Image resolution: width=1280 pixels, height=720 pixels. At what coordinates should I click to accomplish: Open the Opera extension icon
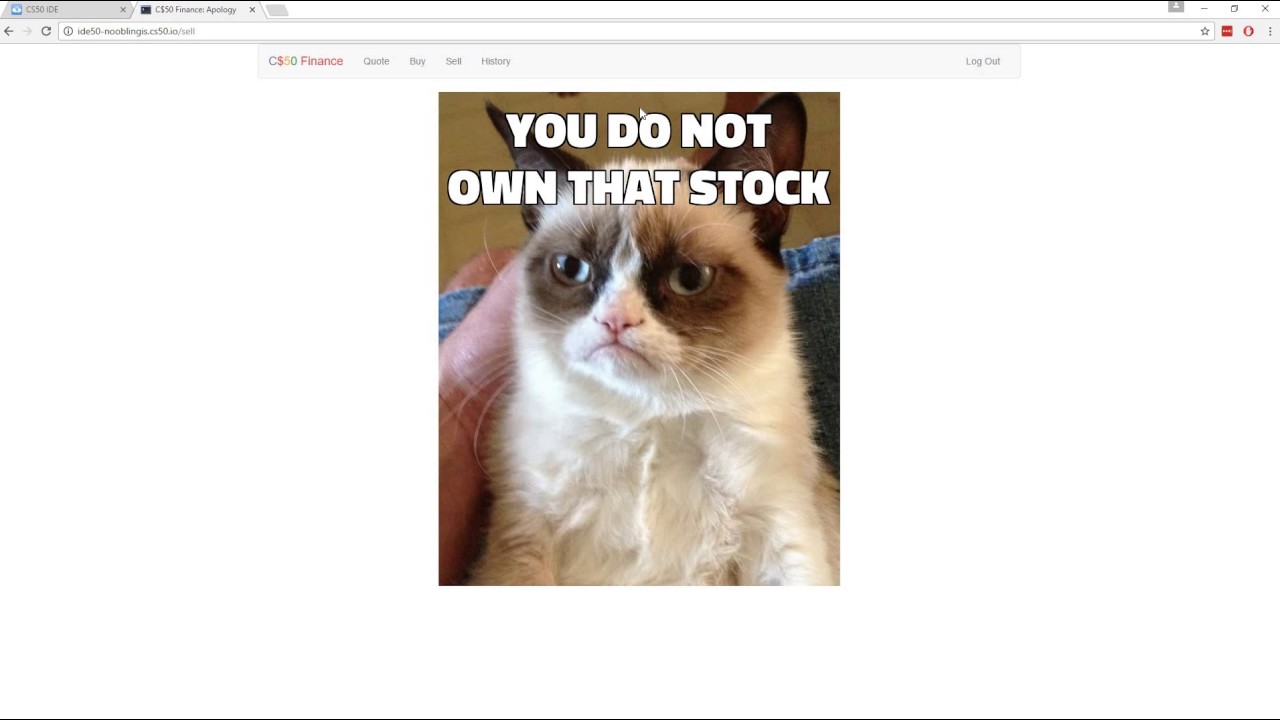(x=1248, y=31)
